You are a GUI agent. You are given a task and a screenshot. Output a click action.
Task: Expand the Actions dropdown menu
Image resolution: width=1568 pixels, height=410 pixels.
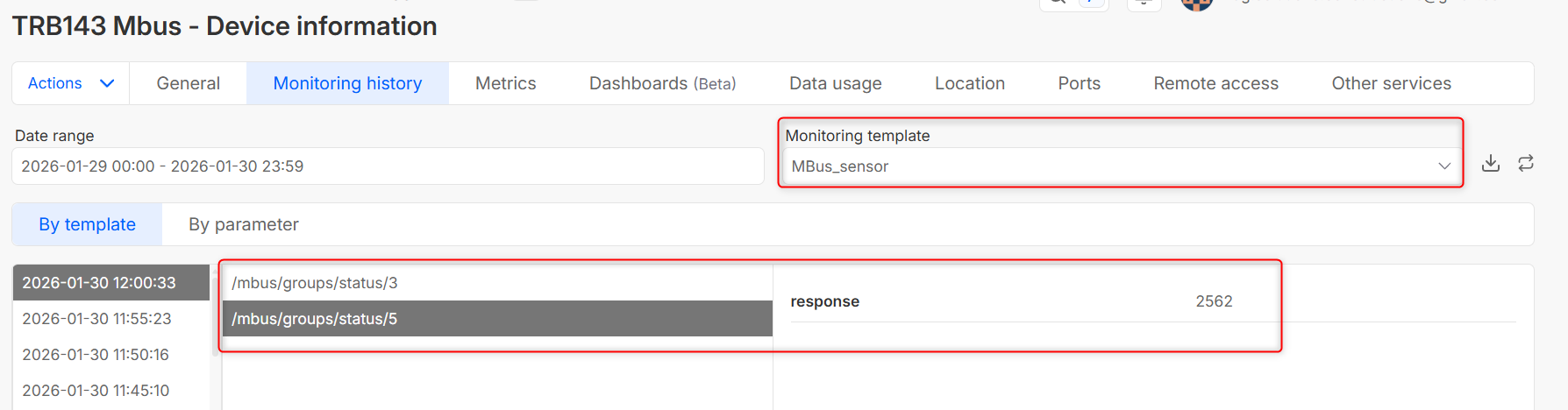pyautogui.click(x=71, y=83)
